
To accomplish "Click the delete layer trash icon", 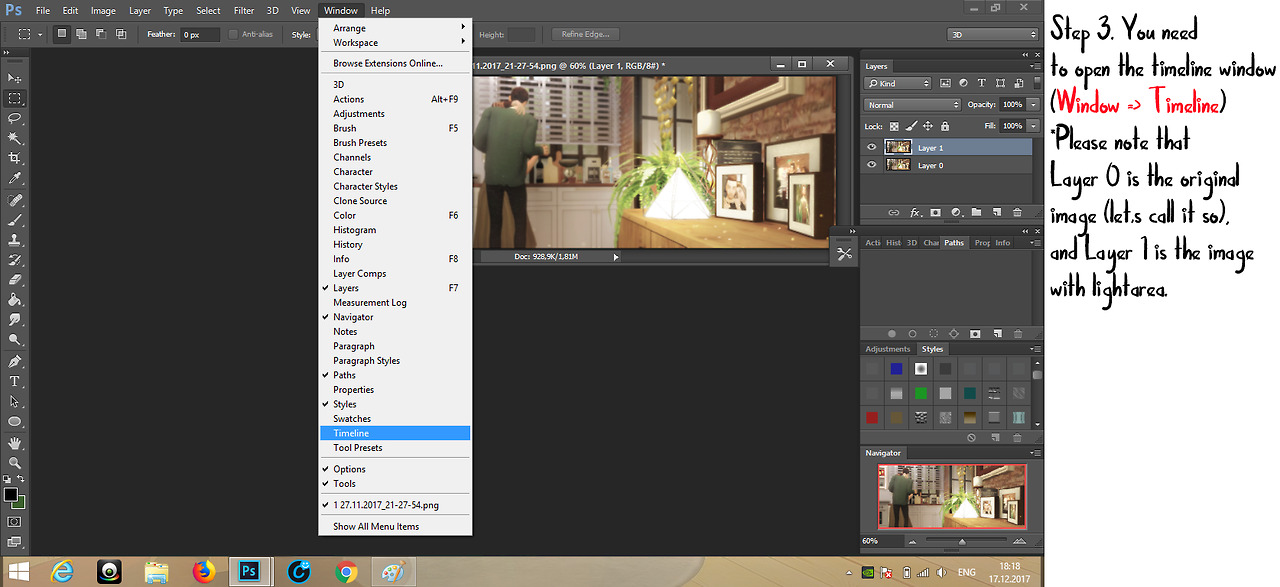I will (1017, 212).
